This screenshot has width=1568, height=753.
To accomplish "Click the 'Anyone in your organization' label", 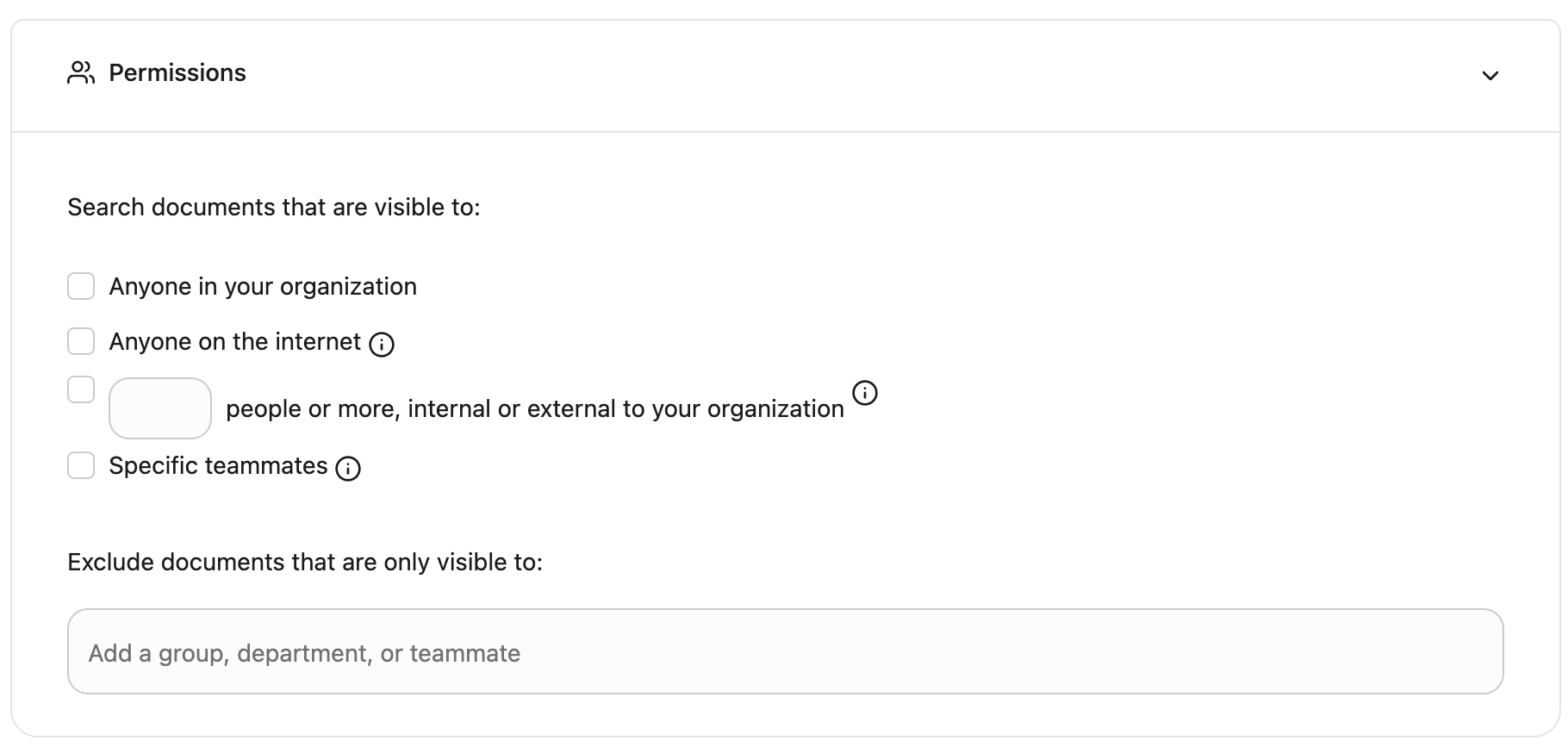I will (263, 286).
